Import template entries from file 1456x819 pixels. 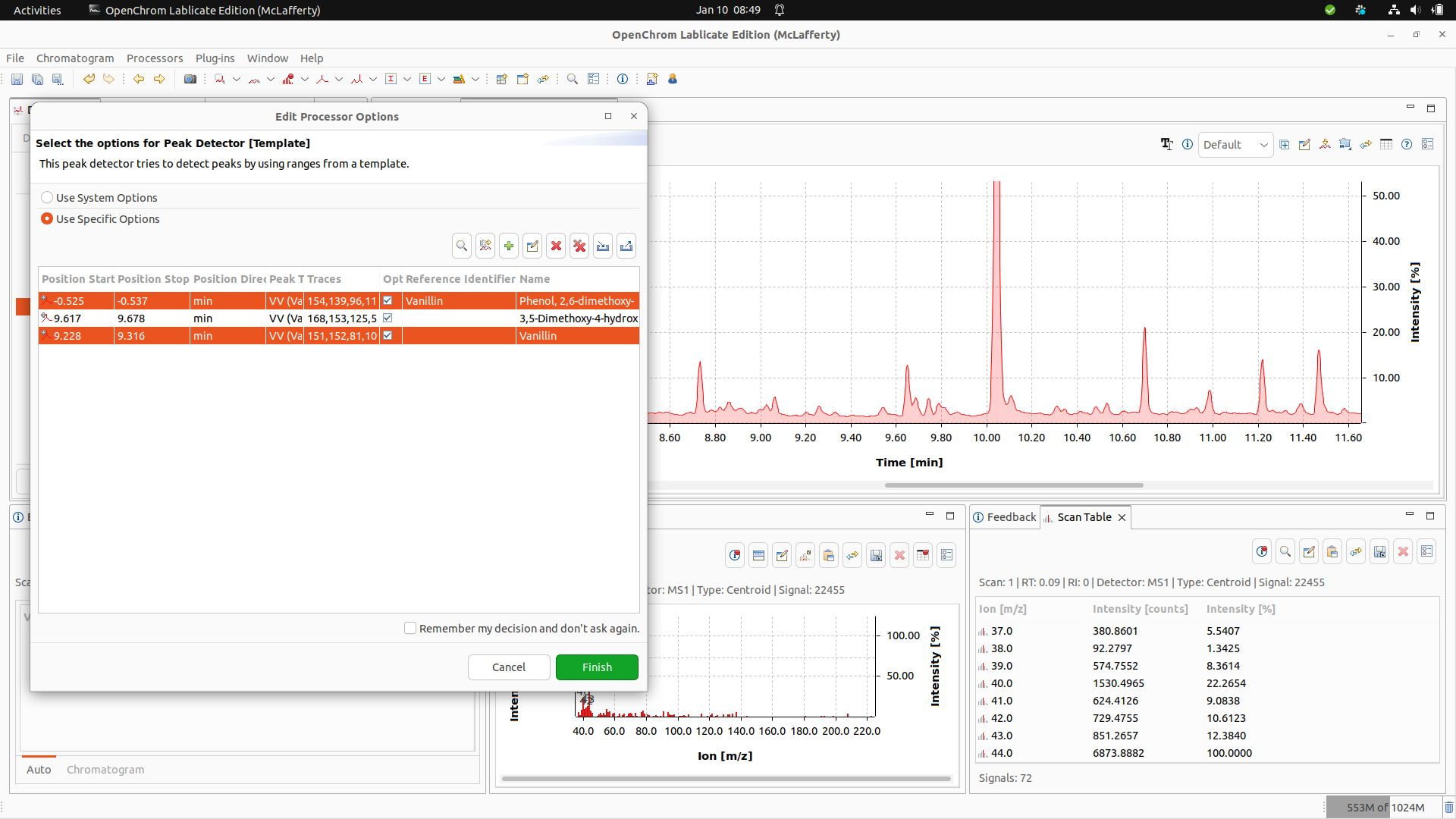point(603,246)
